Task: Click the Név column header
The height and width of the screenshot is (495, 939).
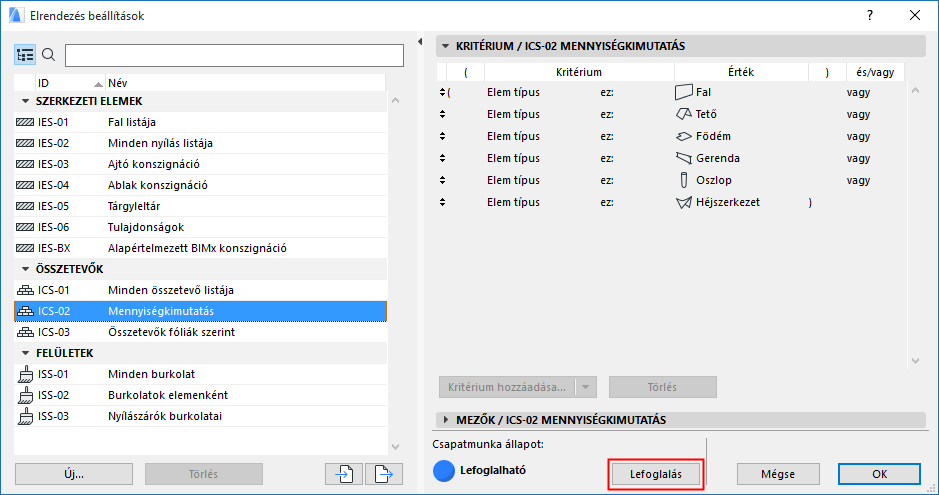Action: point(245,83)
